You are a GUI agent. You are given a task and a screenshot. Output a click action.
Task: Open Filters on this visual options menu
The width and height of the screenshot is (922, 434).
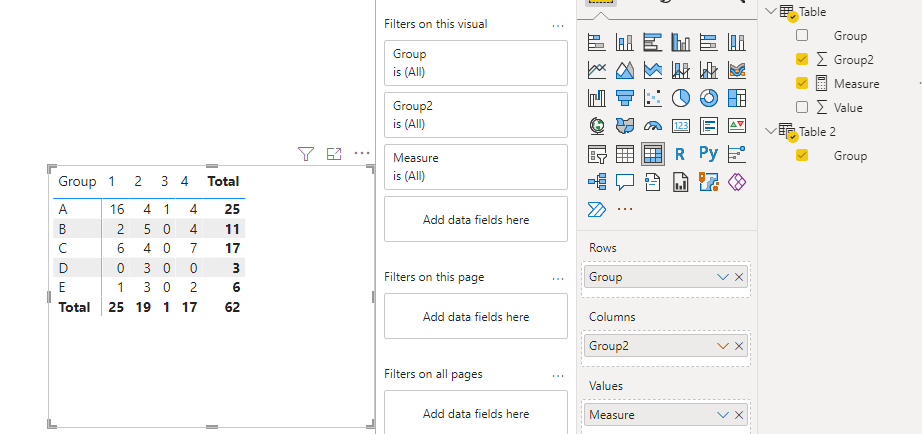[x=558, y=25]
